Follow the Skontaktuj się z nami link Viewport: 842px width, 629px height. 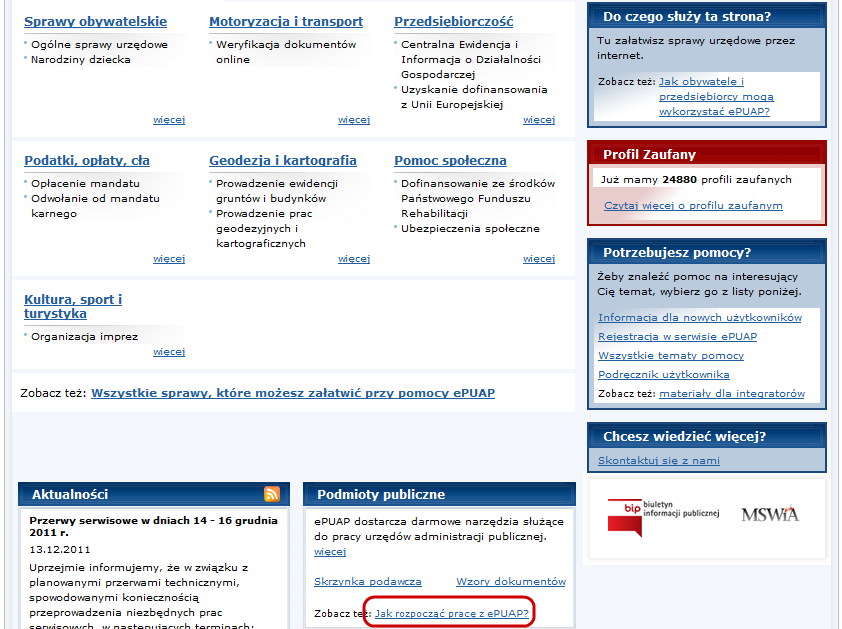coord(659,460)
